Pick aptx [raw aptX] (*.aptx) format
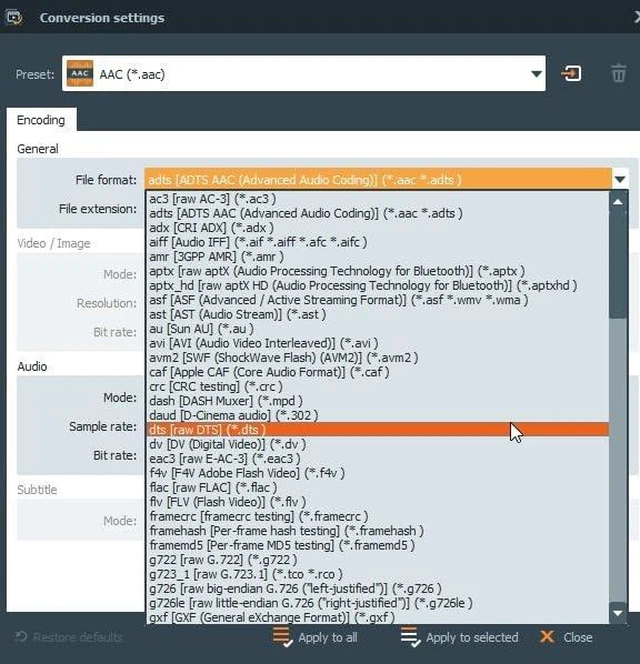Viewport: 640px width, 664px height. (377, 271)
